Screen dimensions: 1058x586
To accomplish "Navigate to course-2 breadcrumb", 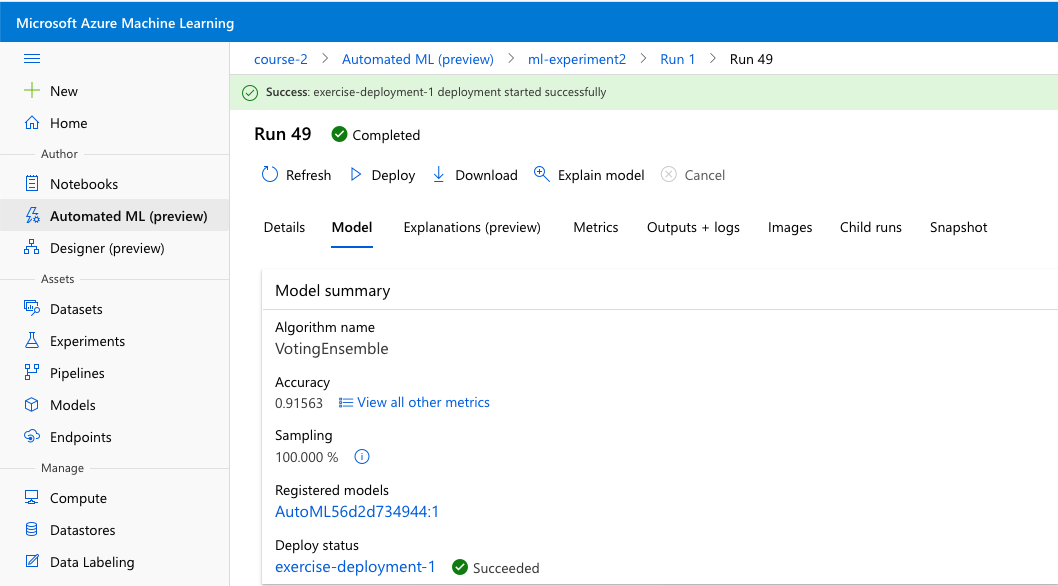I will pyautogui.click(x=281, y=59).
